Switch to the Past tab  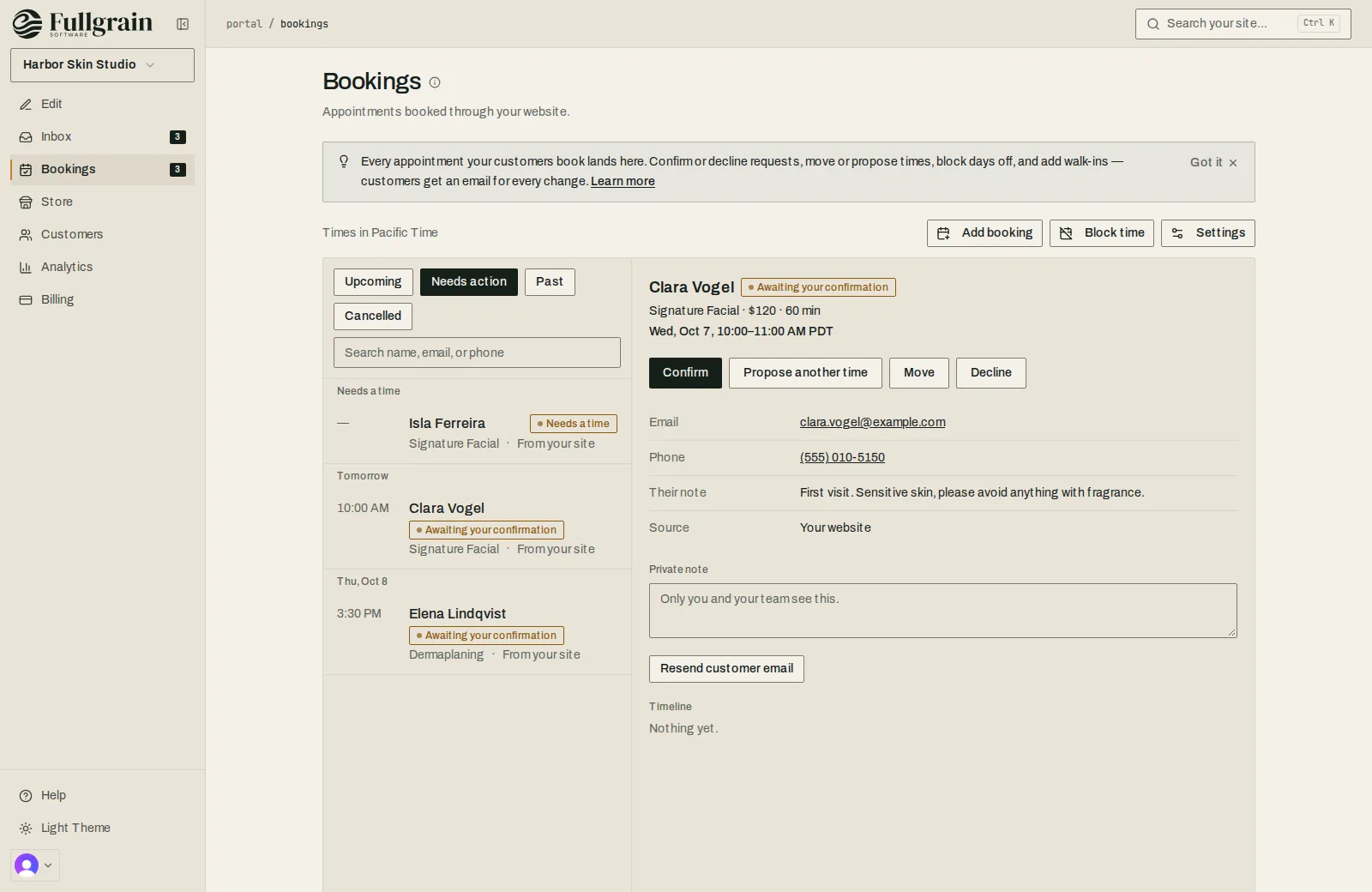point(550,282)
